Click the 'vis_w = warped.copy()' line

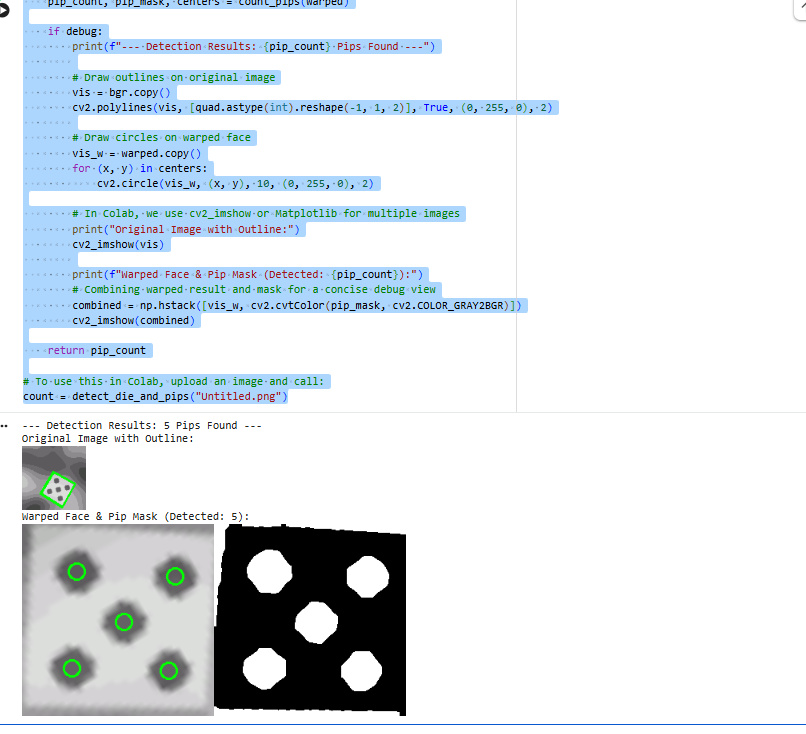point(137,154)
